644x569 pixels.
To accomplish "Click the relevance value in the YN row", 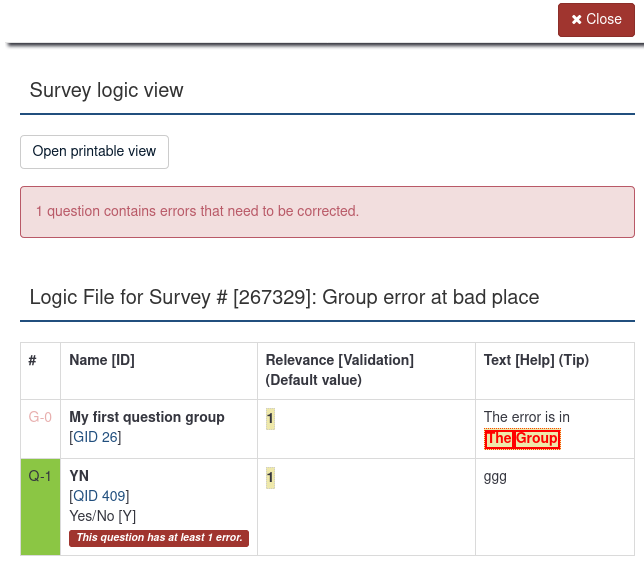I will coord(270,478).
